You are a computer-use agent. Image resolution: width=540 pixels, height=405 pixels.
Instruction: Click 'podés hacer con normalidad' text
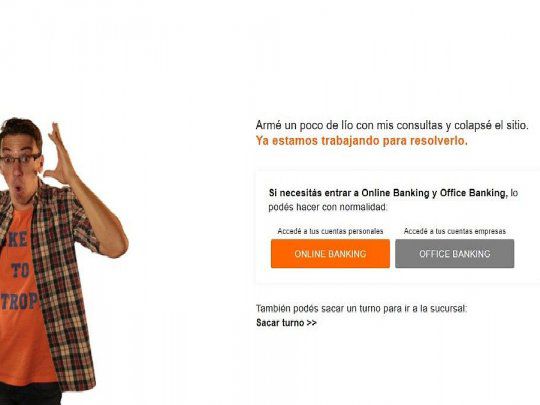328,207
